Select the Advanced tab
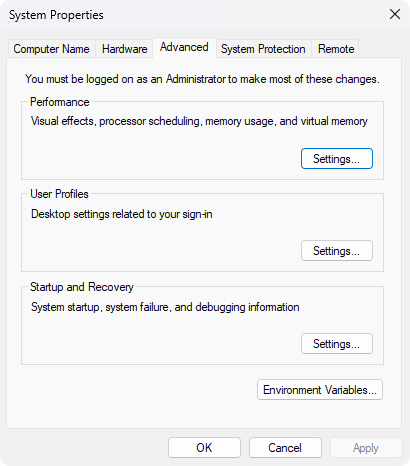This screenshot has width=410, height=466. point(184,47)
